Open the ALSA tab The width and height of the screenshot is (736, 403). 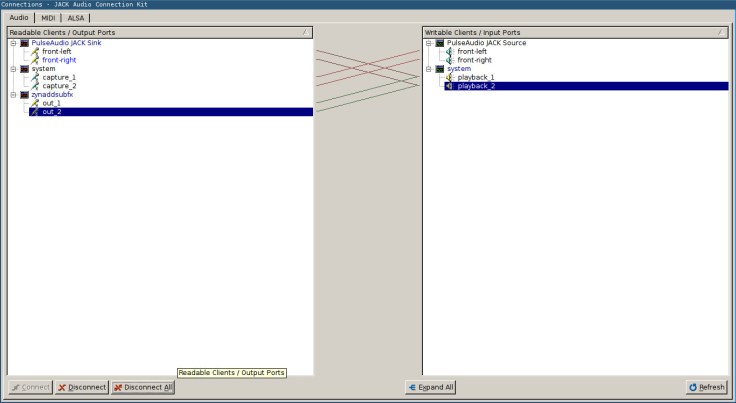click(76, 18)
